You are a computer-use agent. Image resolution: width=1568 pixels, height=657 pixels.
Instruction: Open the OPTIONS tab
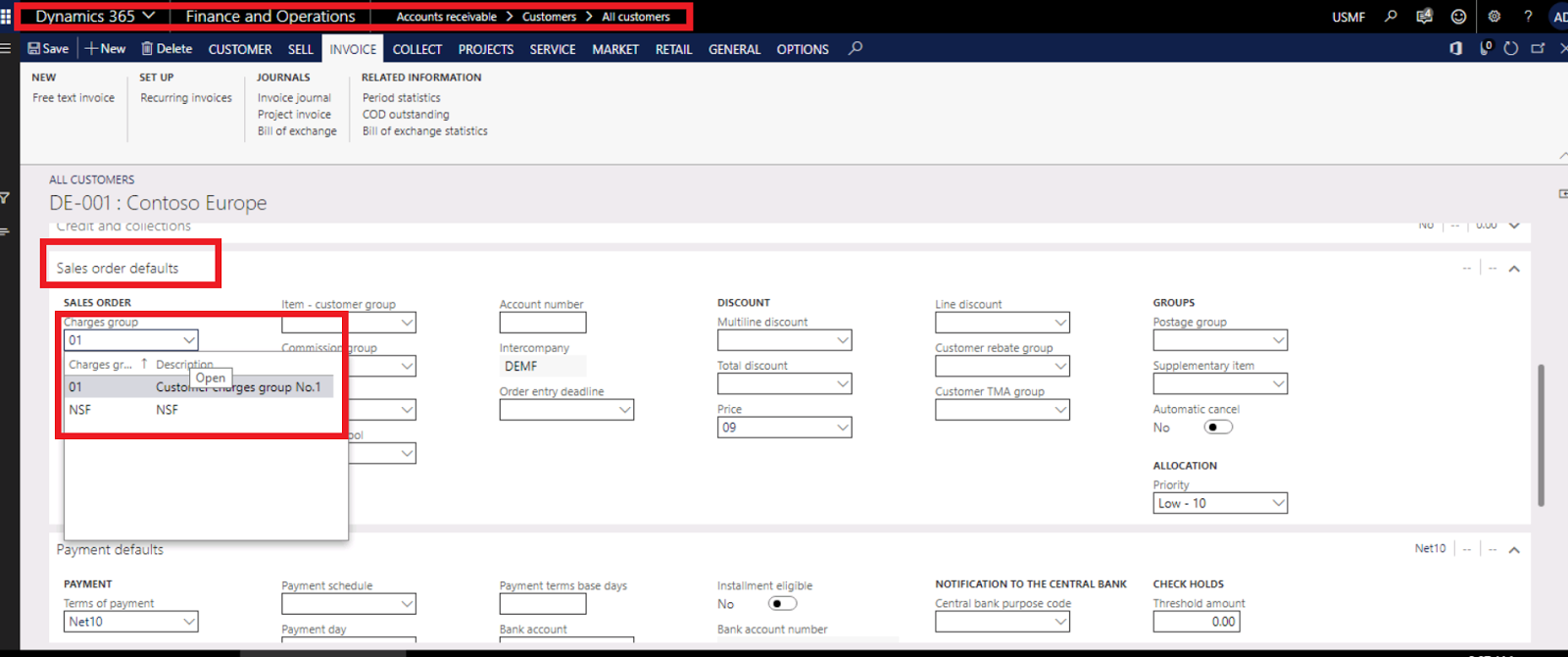click(803, 49)
